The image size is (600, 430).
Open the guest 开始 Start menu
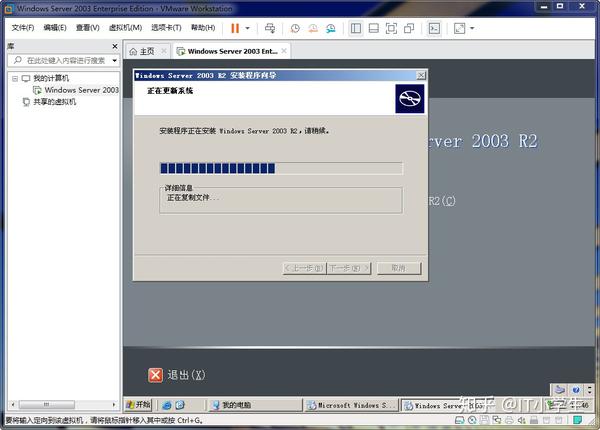tap(138, 405)
